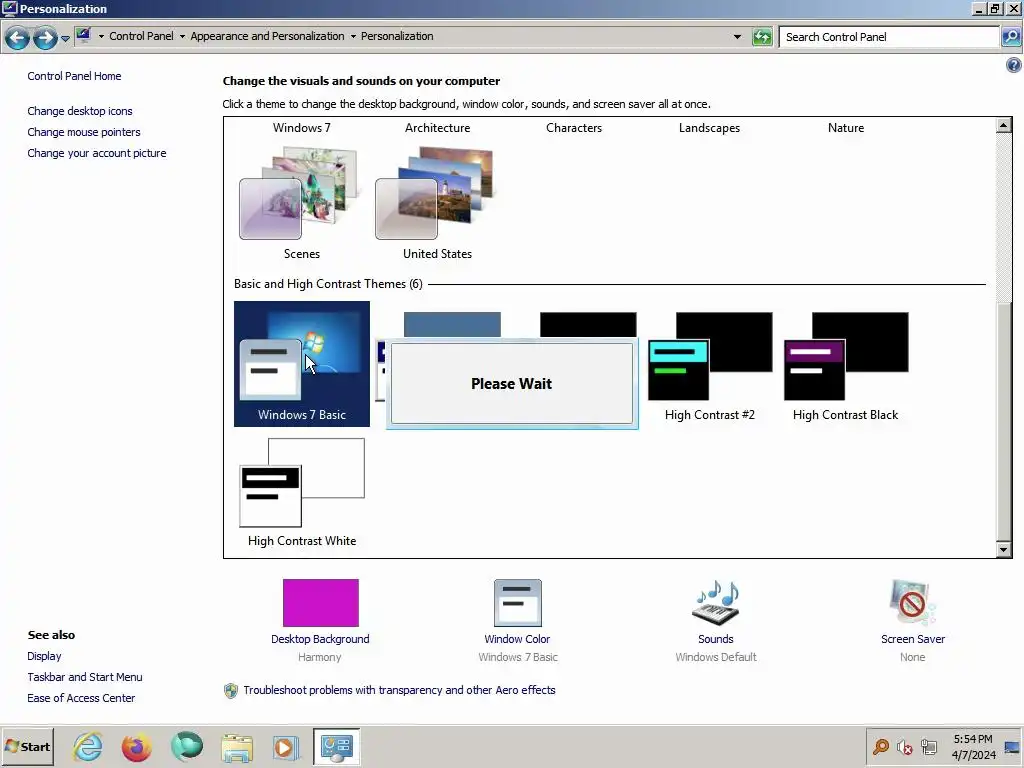Open the green globe browser taskbar icon
1024x768 pixels.
coord(187,746)
